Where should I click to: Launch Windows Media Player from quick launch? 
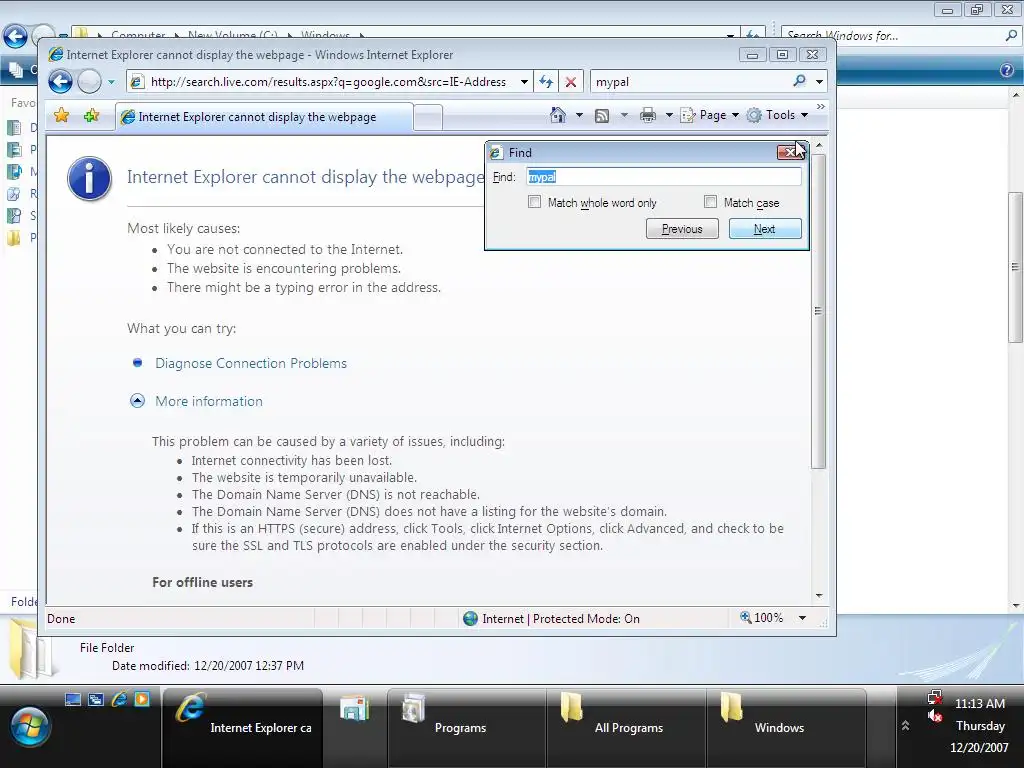(x=142, y=699)
